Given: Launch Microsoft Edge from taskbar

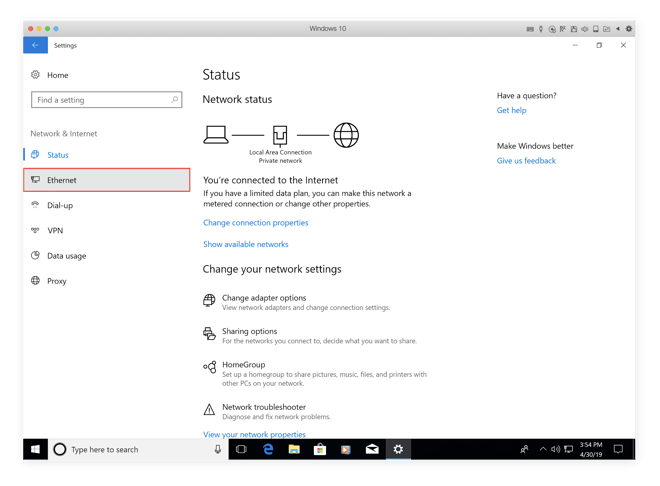Looking at the screenshot, I should click(268, 449).
